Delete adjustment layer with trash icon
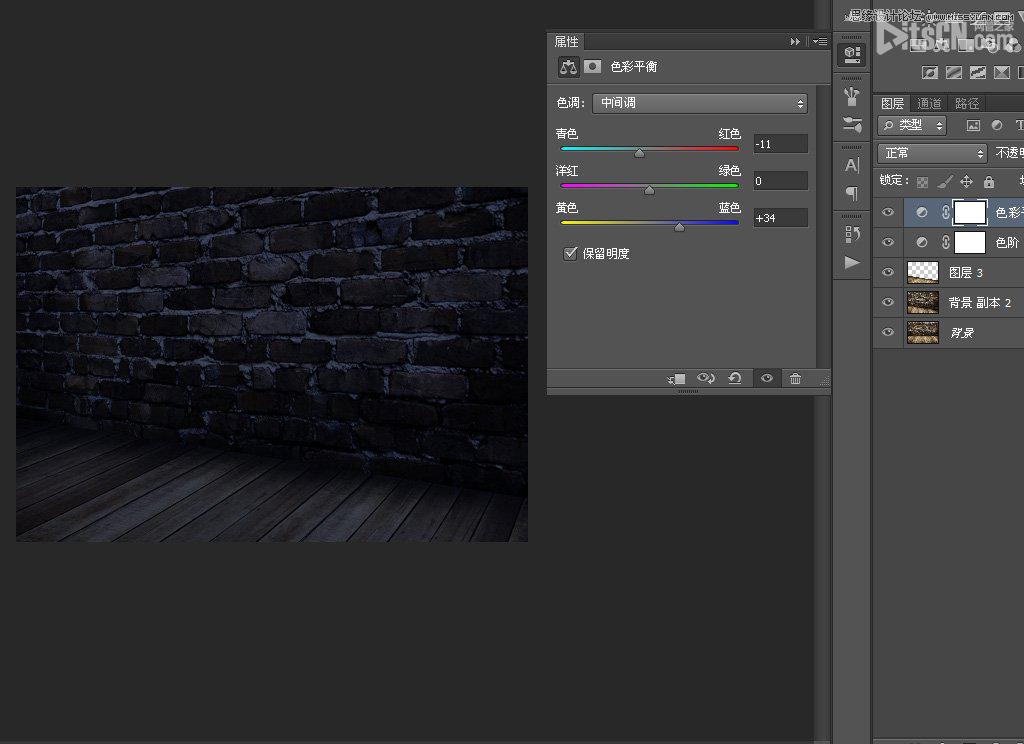The width and height of the screenshot is (1024, 744). tap(795, 379)
